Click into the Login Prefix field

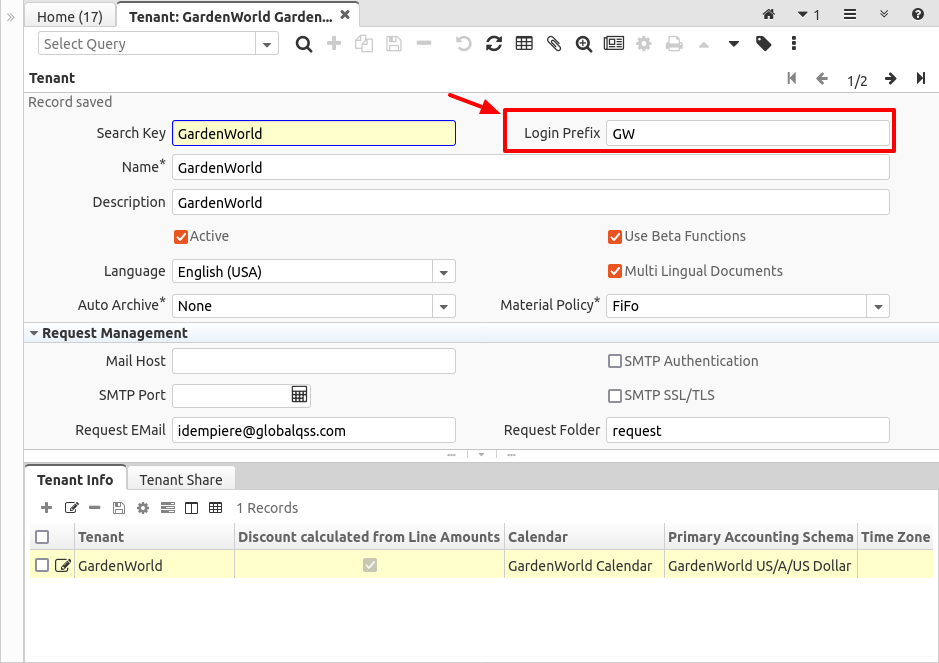point(746,134)
